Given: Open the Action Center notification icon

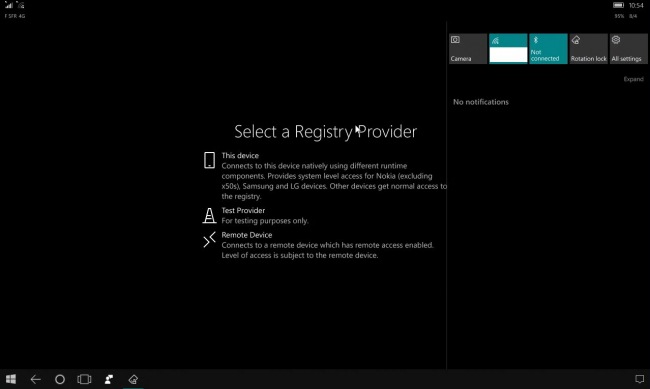Looking at the screenshot, I should 640,379.
